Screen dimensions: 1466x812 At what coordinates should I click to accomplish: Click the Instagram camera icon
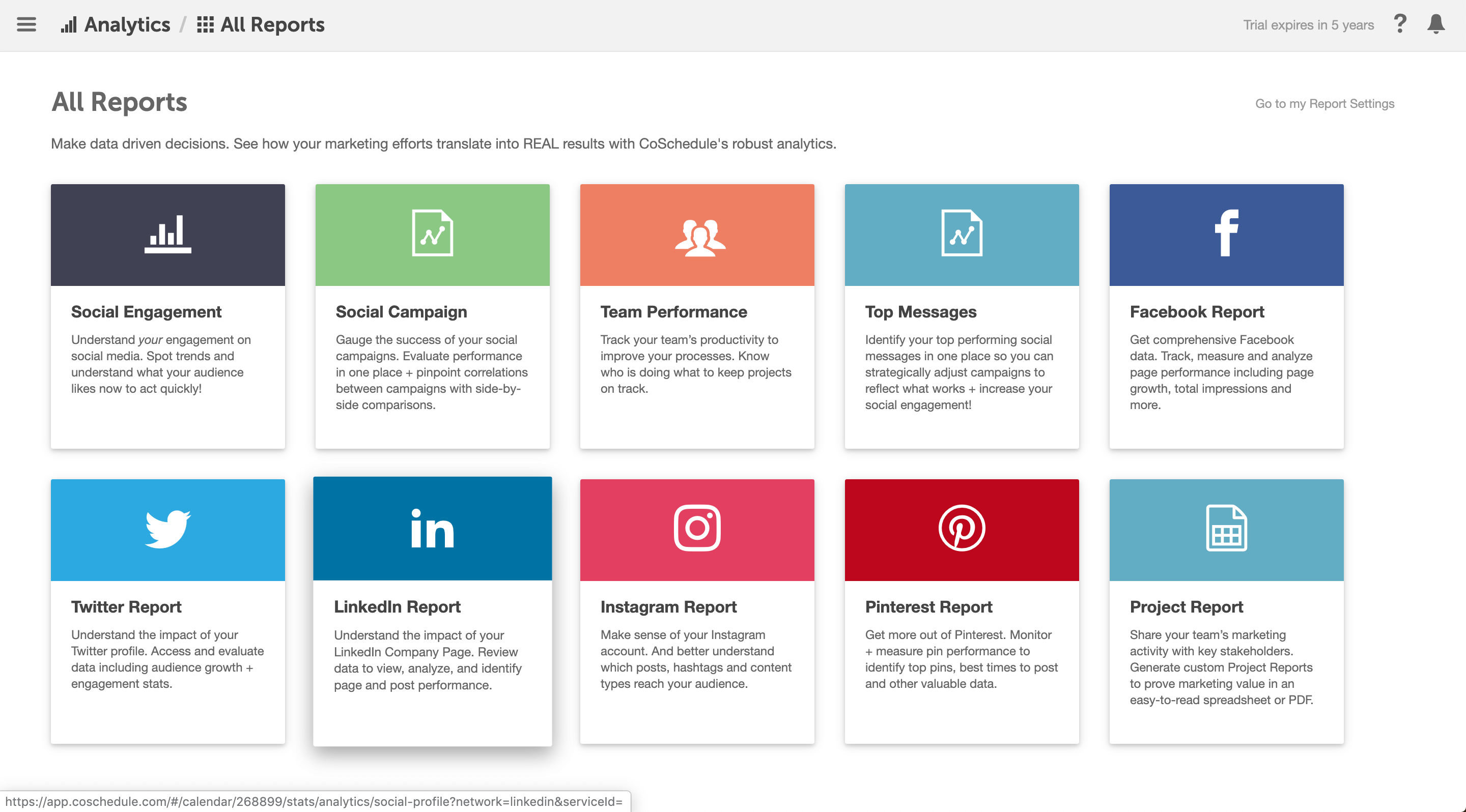tap(697, 528)
